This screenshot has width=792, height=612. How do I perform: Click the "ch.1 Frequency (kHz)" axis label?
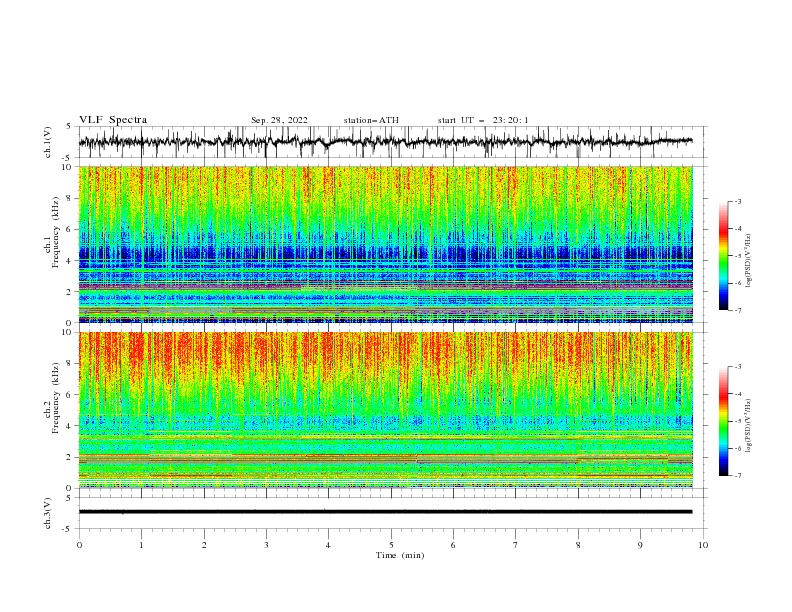(x=52, y=233)
